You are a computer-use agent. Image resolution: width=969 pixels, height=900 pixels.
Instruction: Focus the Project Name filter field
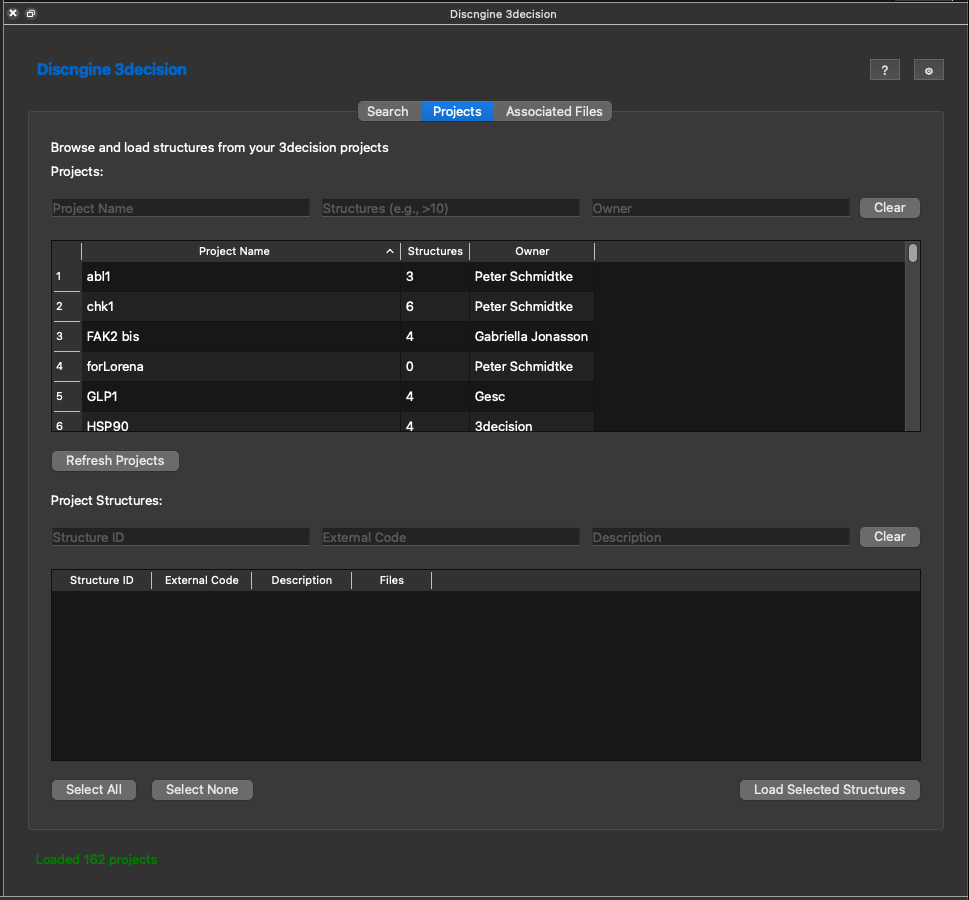tap(180, 208)
